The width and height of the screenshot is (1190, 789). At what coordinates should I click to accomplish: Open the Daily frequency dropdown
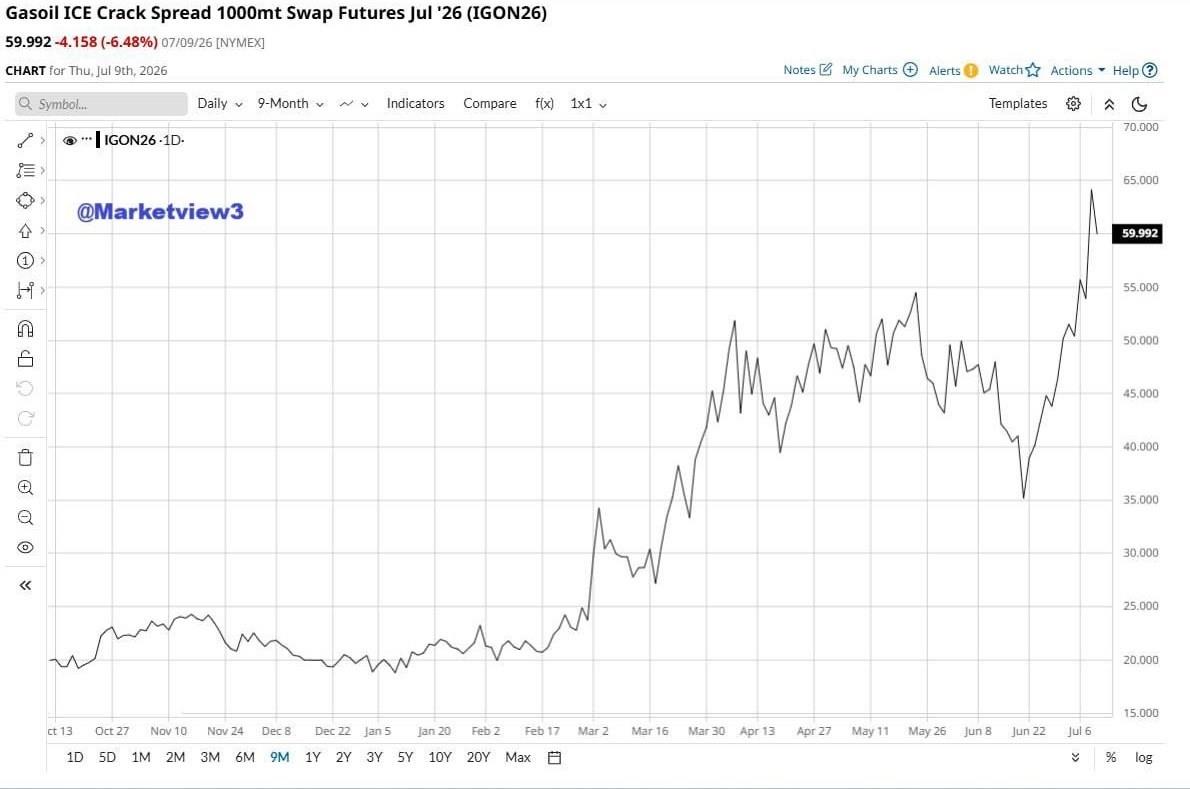click(220, 104)
